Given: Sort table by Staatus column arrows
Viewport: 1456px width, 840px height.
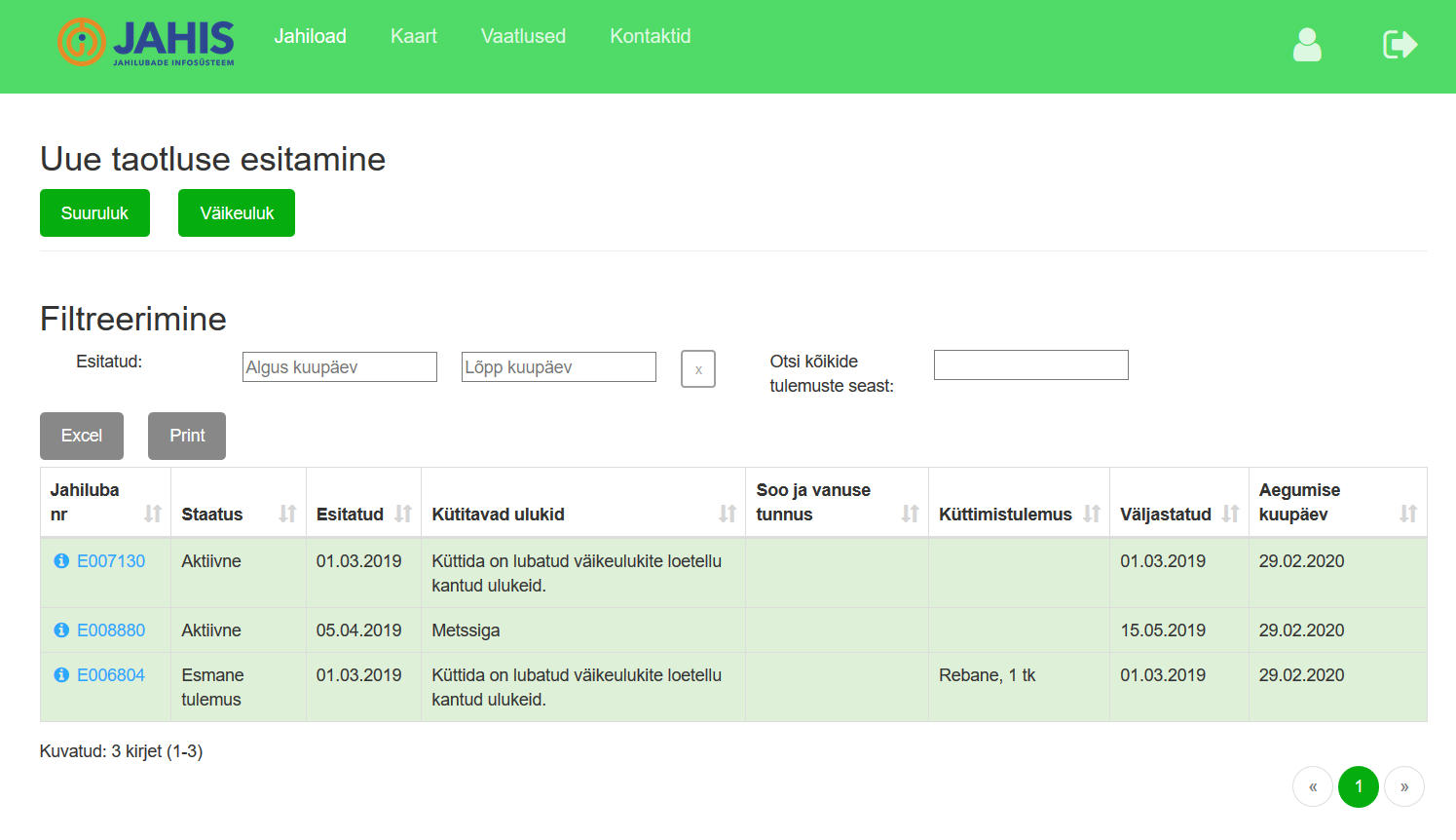Looking at the screenshot, I should click(x=287, y=514).
